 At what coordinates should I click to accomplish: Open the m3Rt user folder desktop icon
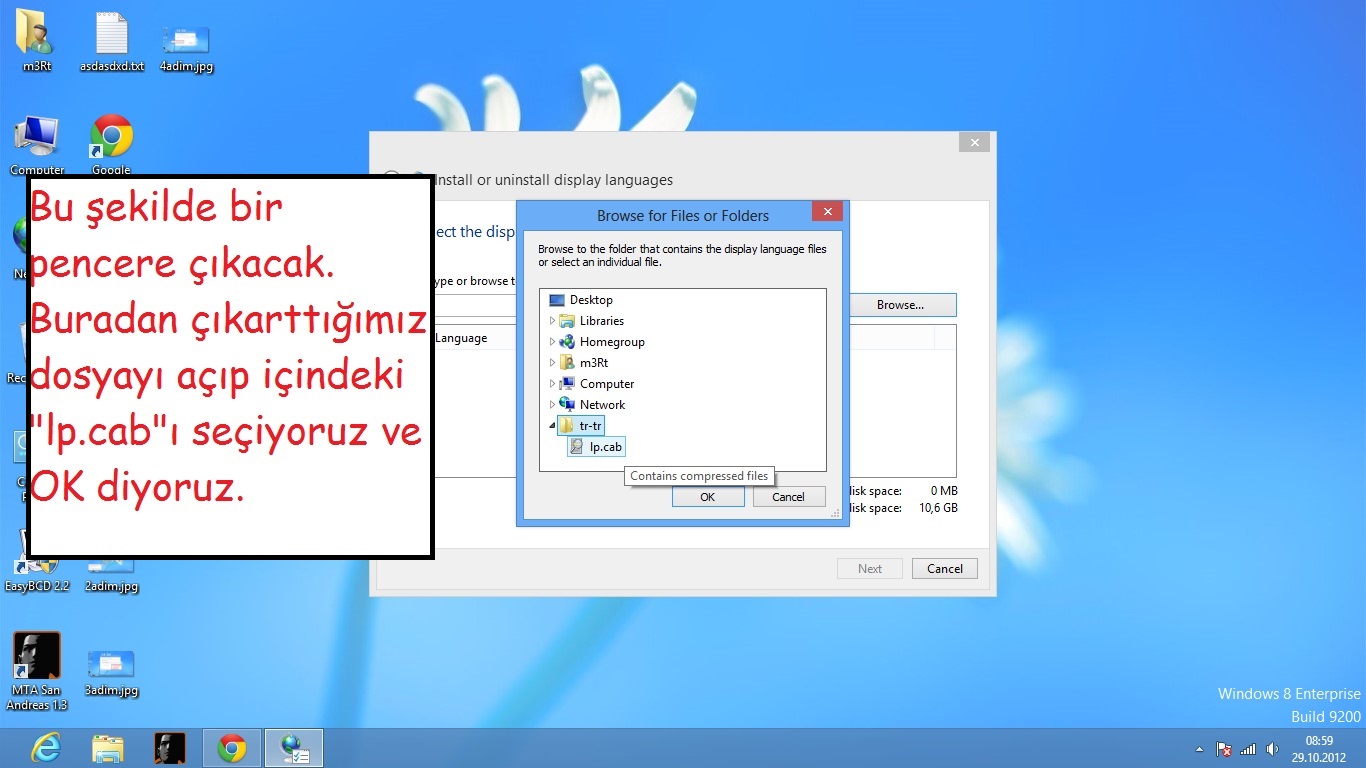[x=37, y=40]
